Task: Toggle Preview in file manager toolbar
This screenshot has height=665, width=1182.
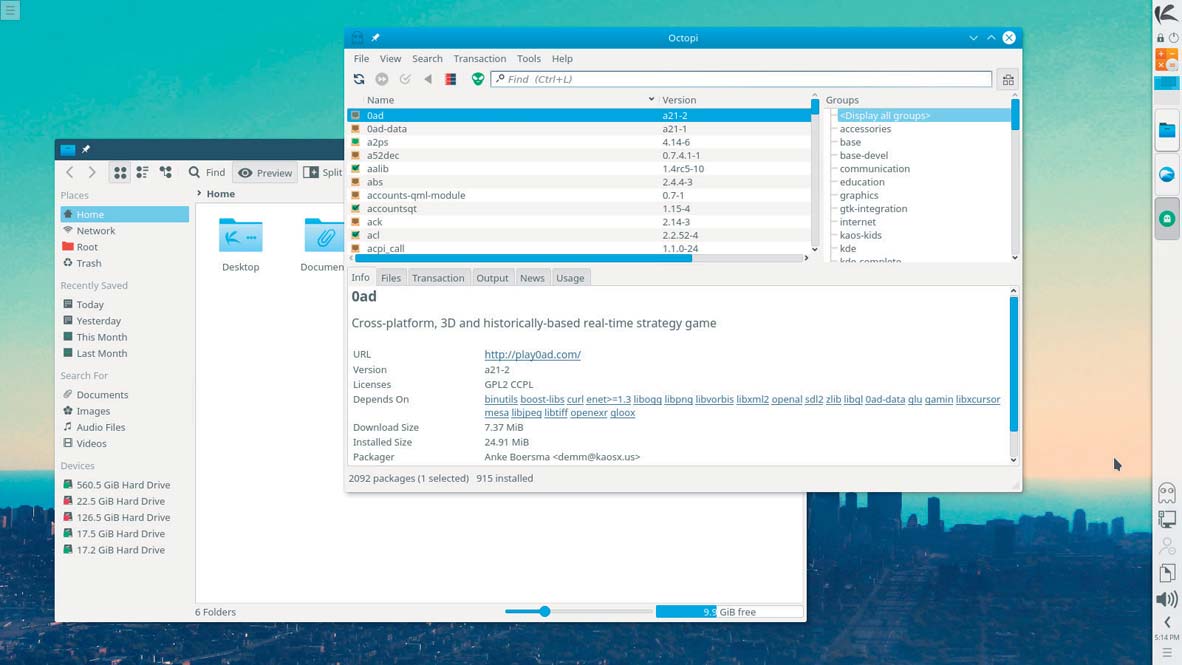Action: [x=265, y=173]
